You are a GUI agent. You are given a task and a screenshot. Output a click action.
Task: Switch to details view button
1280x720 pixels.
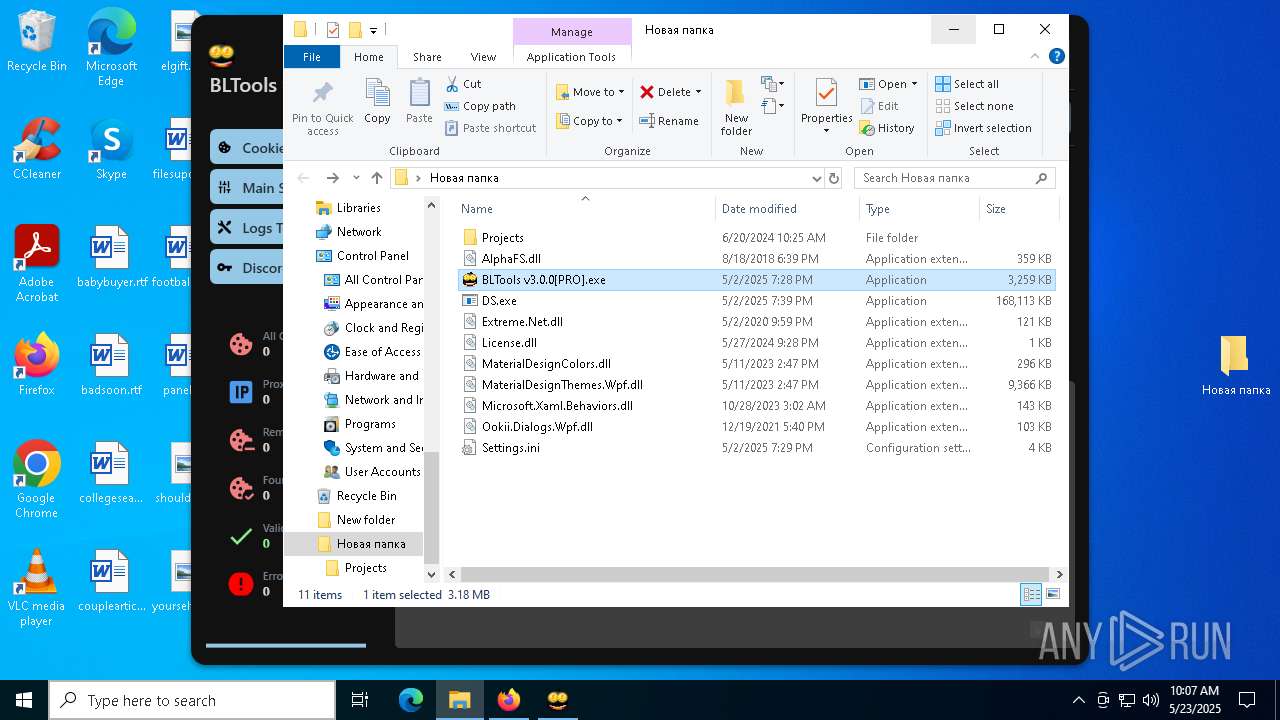[x=1032, y=594]
